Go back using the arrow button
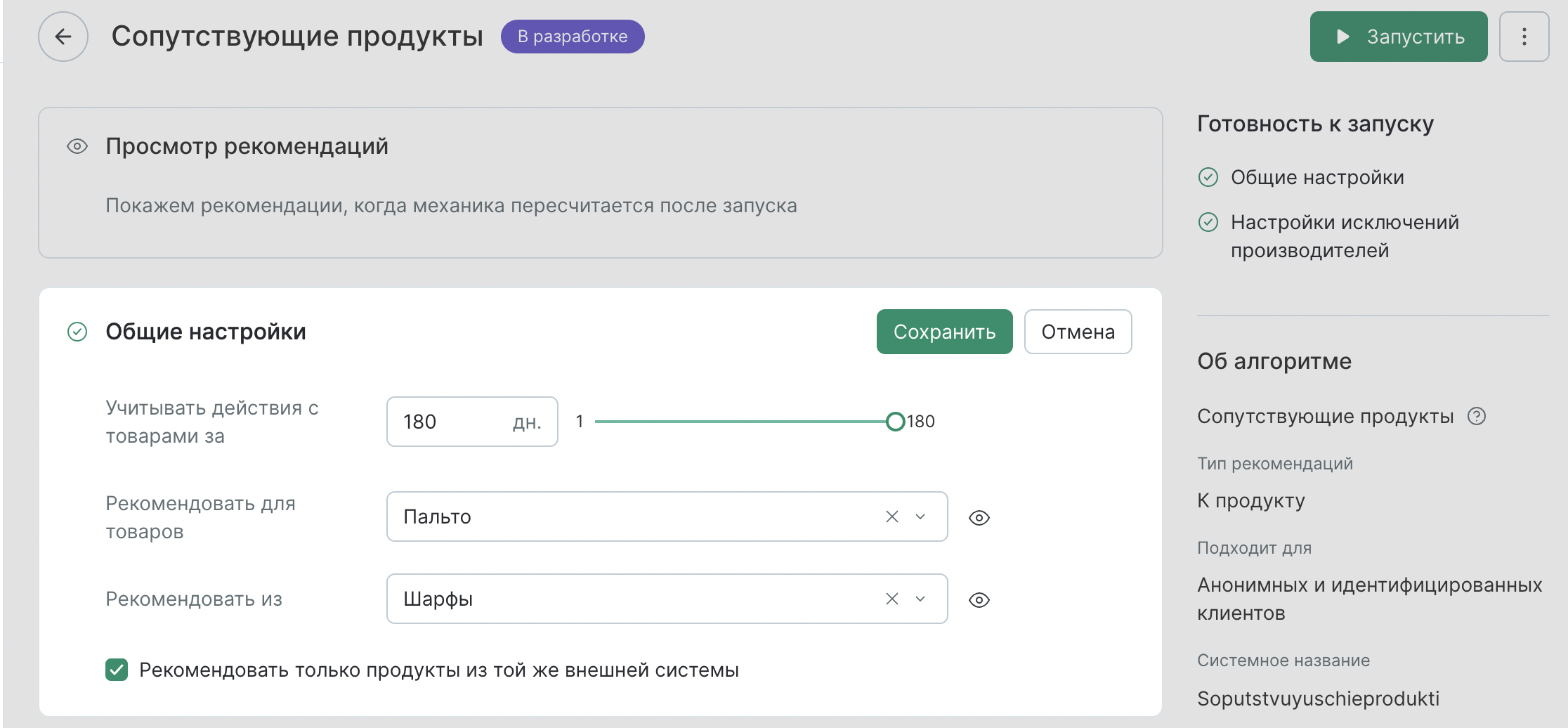This screenshot has height=728, width=1568. (x=63, y=37)
